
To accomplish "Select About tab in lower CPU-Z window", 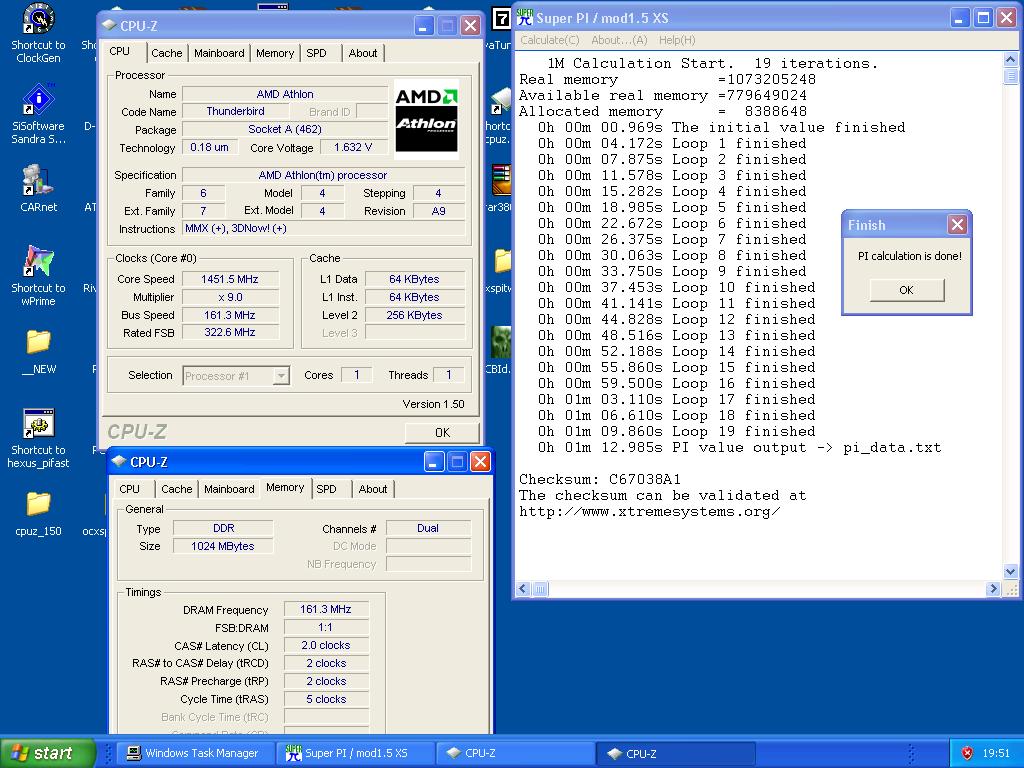I will click(x=372, y=488).
